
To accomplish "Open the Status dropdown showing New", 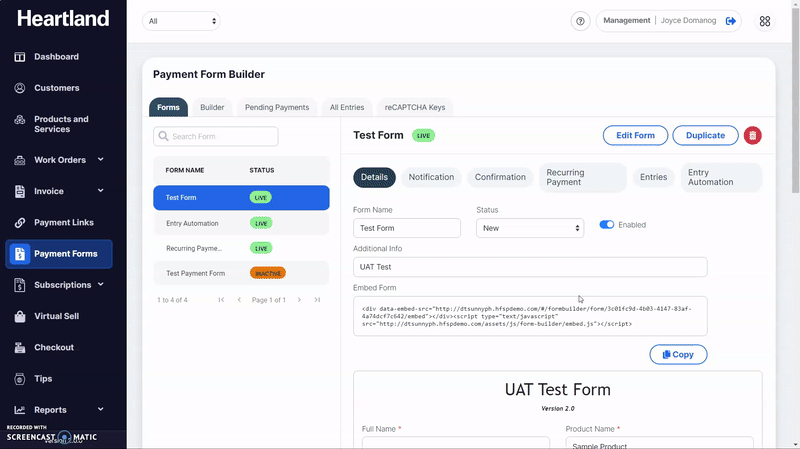I will pyautogui.click(x=530, y=228).
